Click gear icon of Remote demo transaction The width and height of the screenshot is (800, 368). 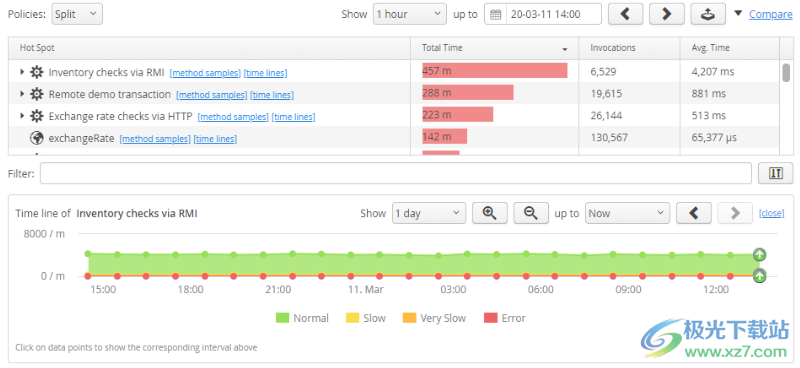tap(37, 94)
